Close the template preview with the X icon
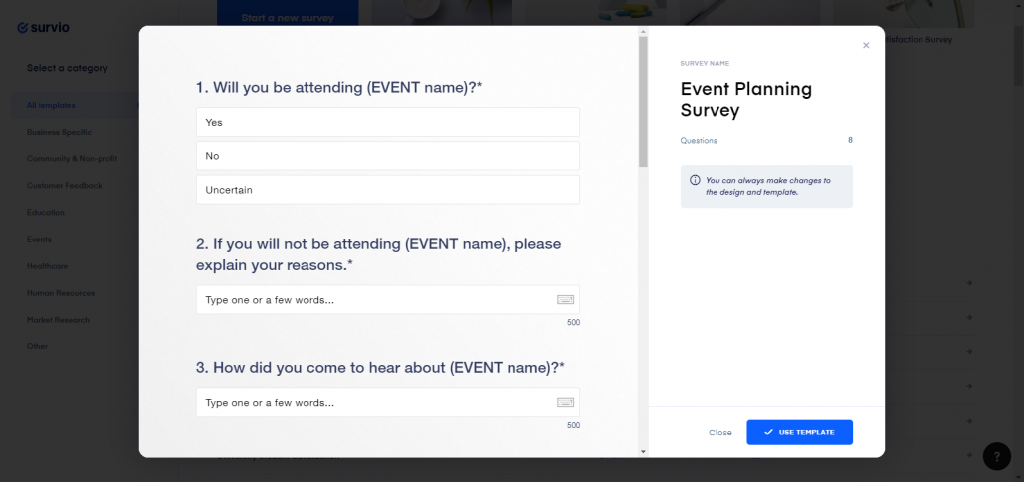The width and height of the screenshot is (1024, 482). click(866, 45)
